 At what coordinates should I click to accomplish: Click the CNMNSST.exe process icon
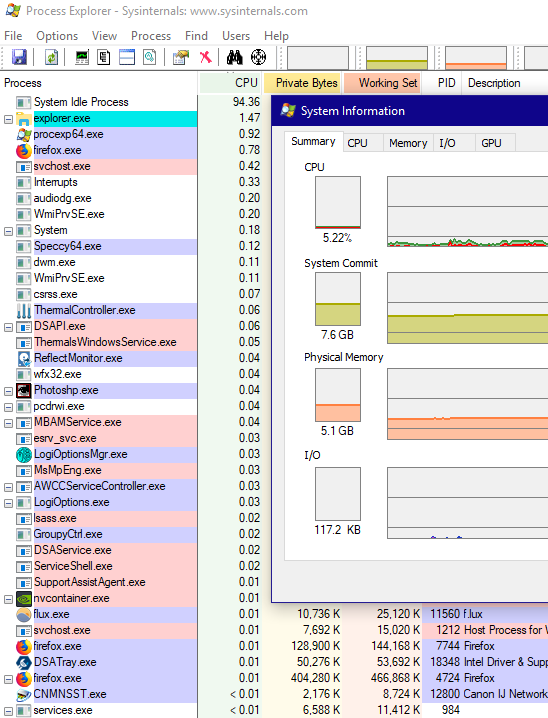[23, 694]
